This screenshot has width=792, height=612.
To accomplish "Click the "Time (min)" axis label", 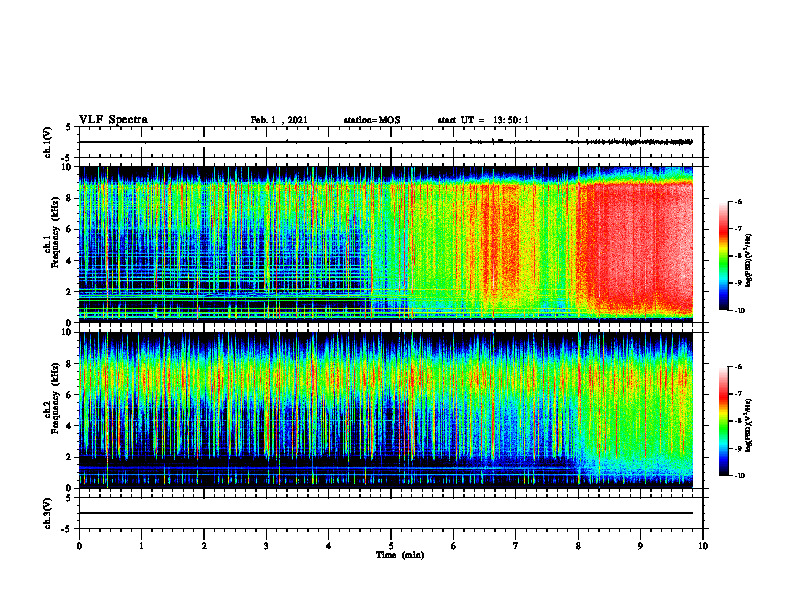I will coord(400,555).
